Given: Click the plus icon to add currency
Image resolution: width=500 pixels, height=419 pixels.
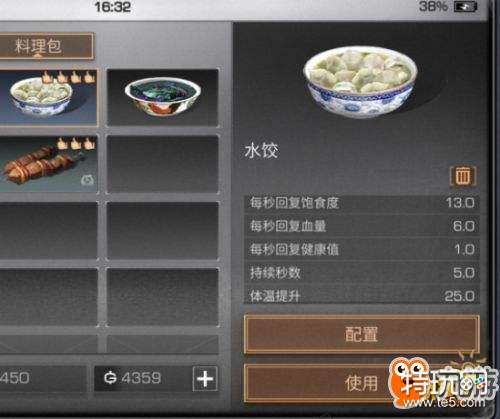Looking at the screenshot, I should point(205,378).
